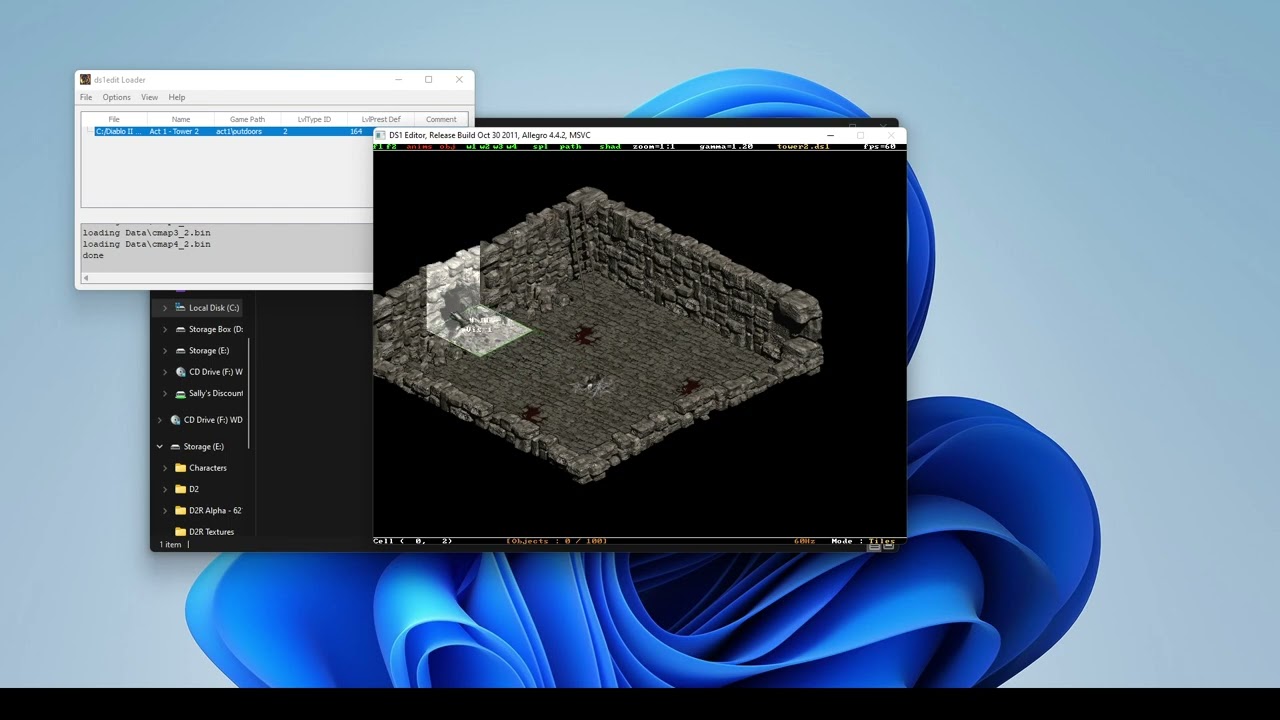Collapse the expanded Storage (E:) tree node

point(160,447)
